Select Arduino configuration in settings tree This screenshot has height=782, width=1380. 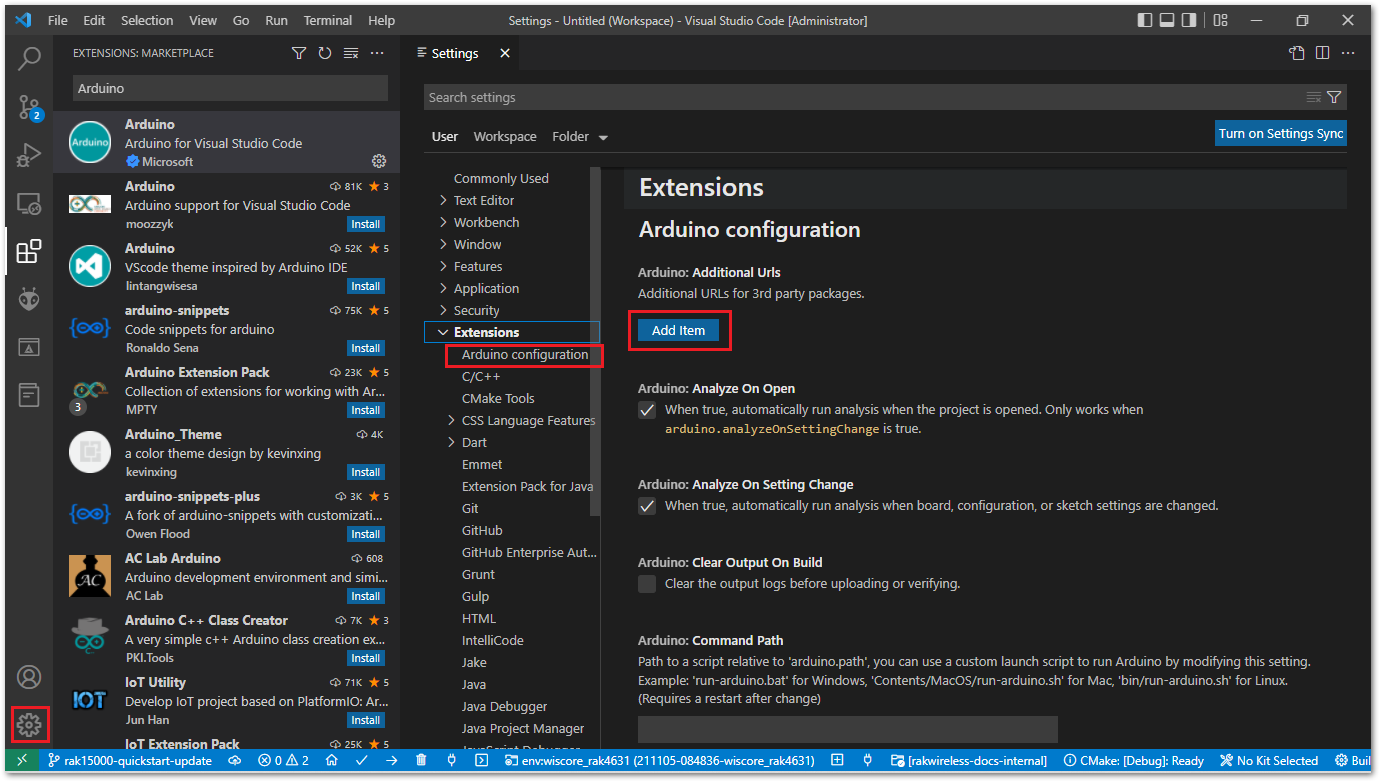(525, 354)
